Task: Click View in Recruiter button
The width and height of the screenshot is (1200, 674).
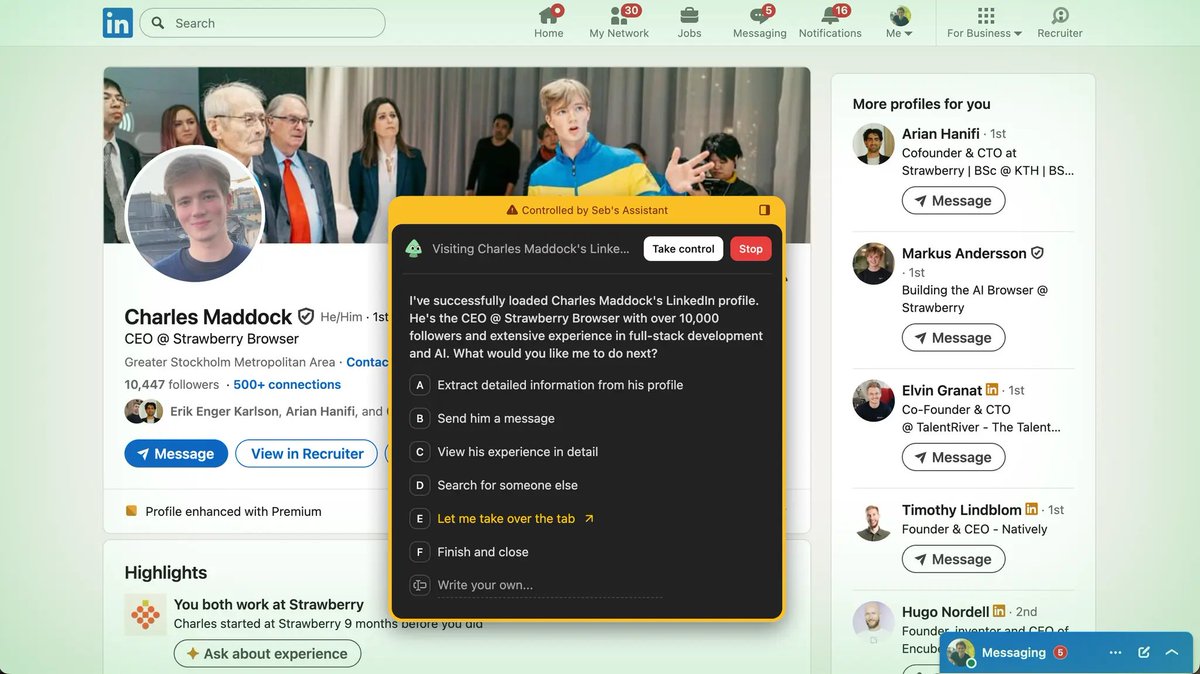Action: coord(306,454)
